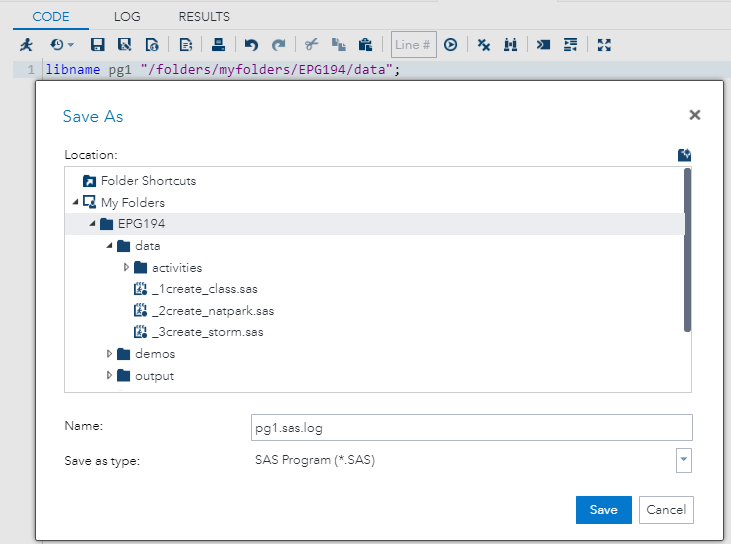Click the folder tree vertical scrollbar
Screen dimensions: 731x544
687,250
